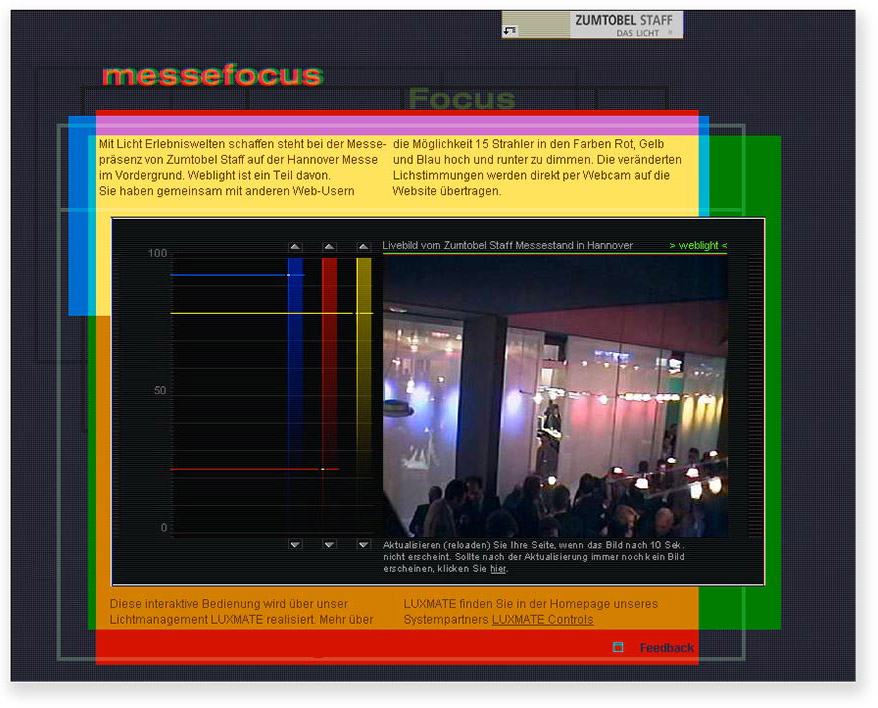Click the red level handle on chart
Image resolution: width=878 pixels, height=708 pixels.
[x=322, y=468]
